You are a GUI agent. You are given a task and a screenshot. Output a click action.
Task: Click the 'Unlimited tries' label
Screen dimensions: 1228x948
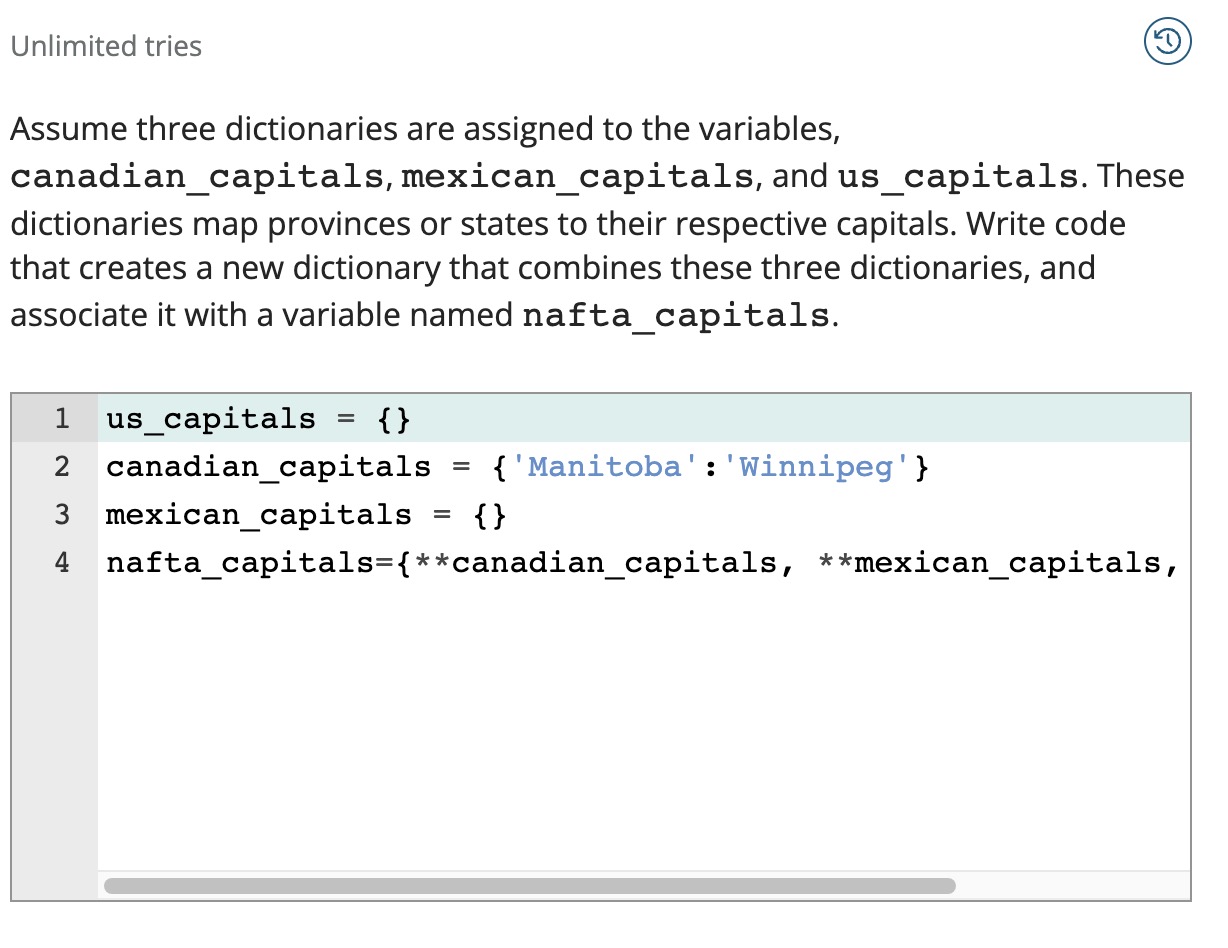104,45
